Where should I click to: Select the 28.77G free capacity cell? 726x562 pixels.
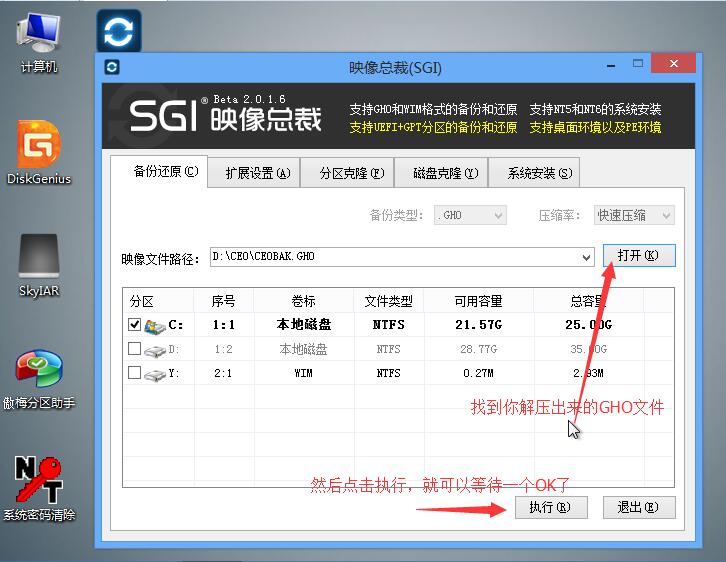(478, 349)
